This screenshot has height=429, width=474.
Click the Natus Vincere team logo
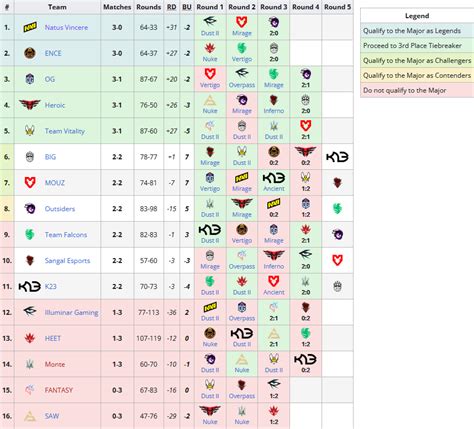(x=30, y=27)
